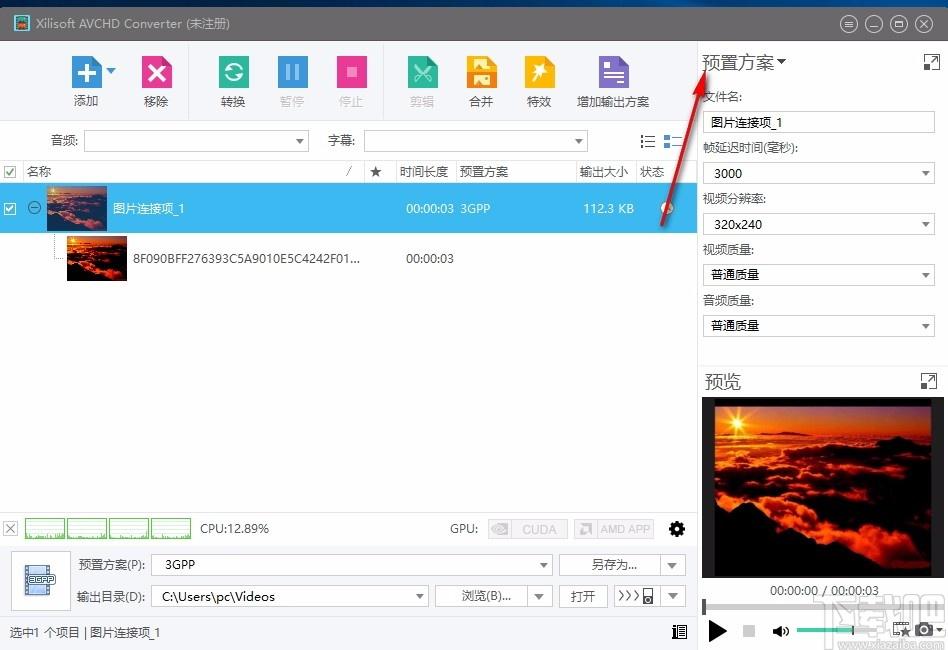Open the 特效 (Effects) tool
The height and width of the screenshot is (650, 948).
pyautogui.click(x=539, y=73)
